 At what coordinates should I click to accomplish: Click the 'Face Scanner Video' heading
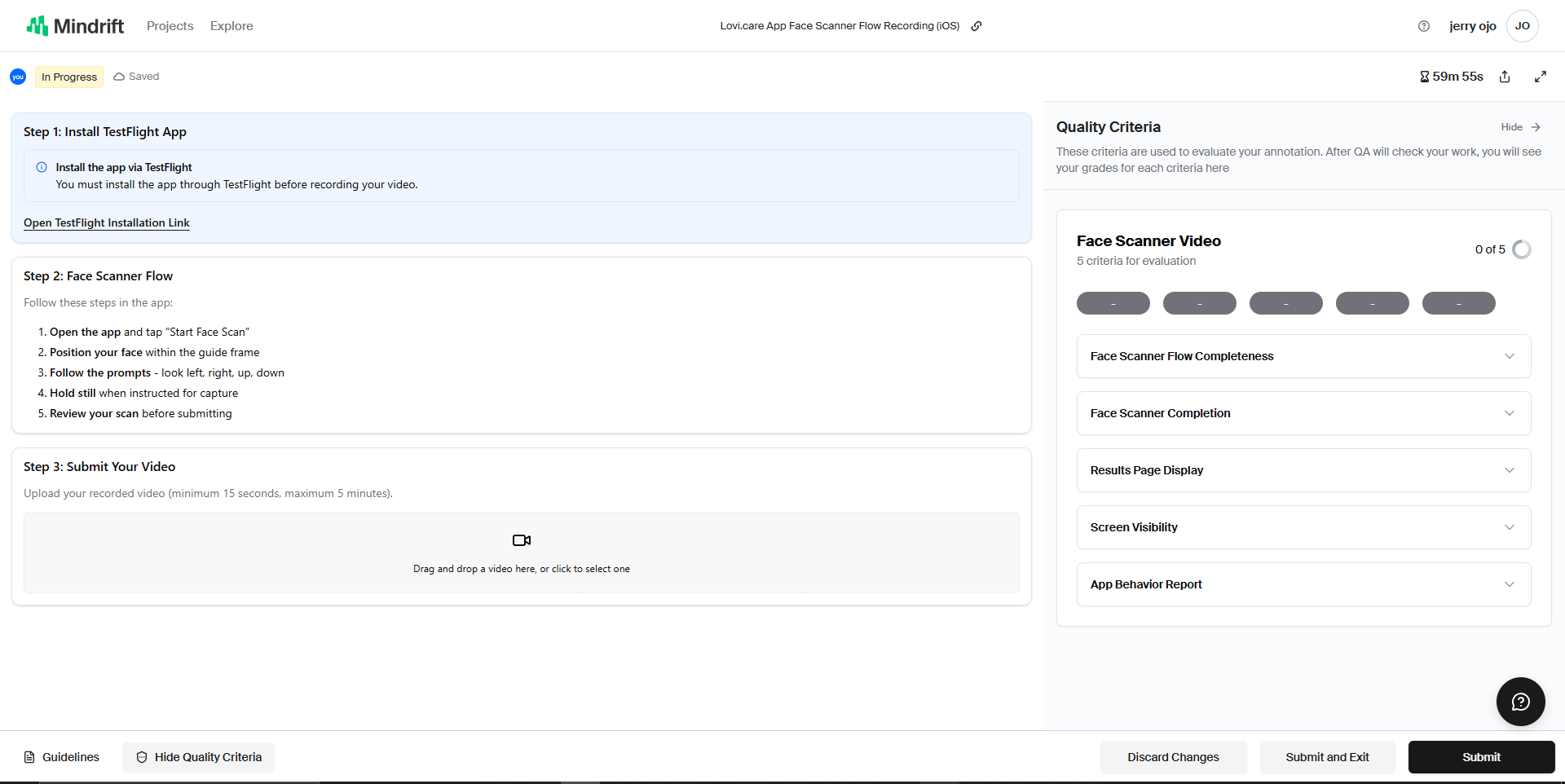coord(1148,241)
